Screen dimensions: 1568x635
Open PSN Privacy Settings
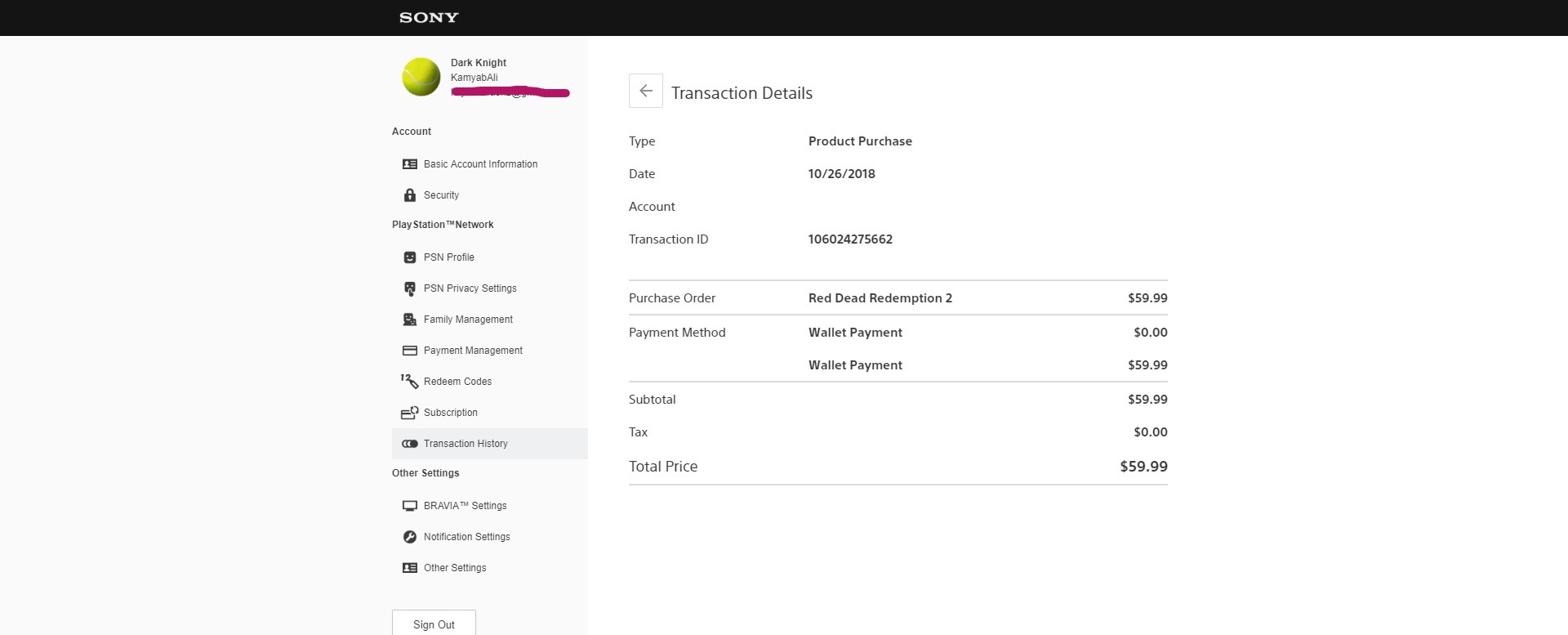(470, 288)
